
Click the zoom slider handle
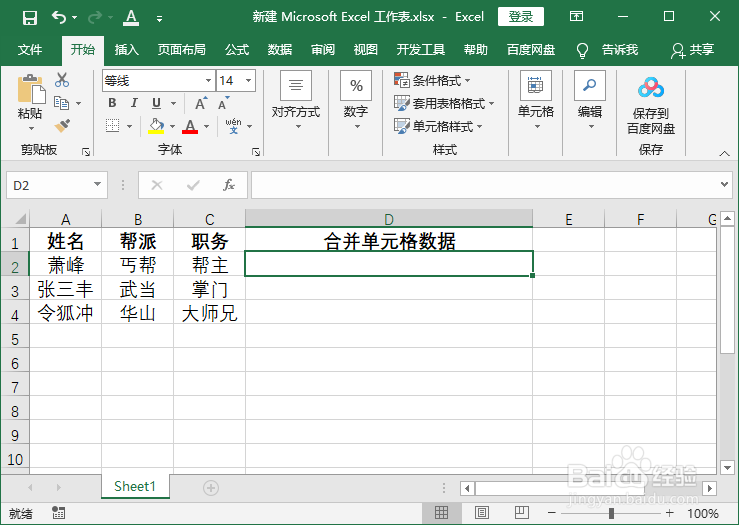pyautogui.click(x=611, y=513)
